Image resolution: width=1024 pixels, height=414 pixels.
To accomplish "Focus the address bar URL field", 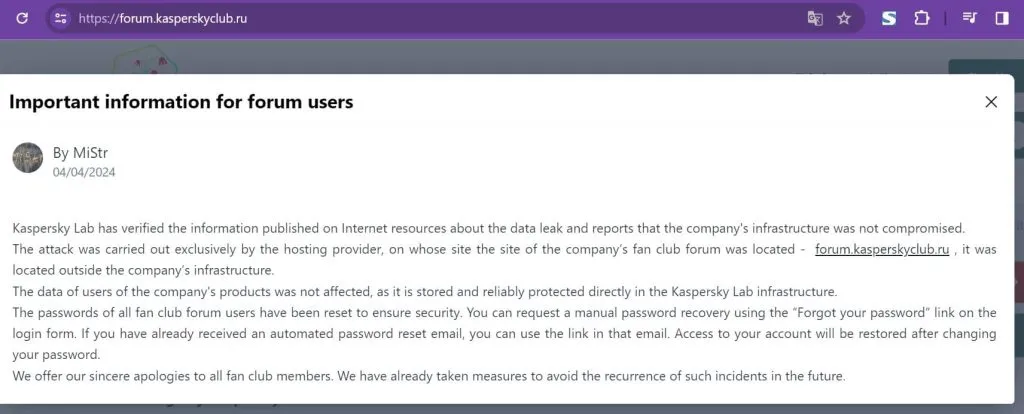I will coord(400,18).
